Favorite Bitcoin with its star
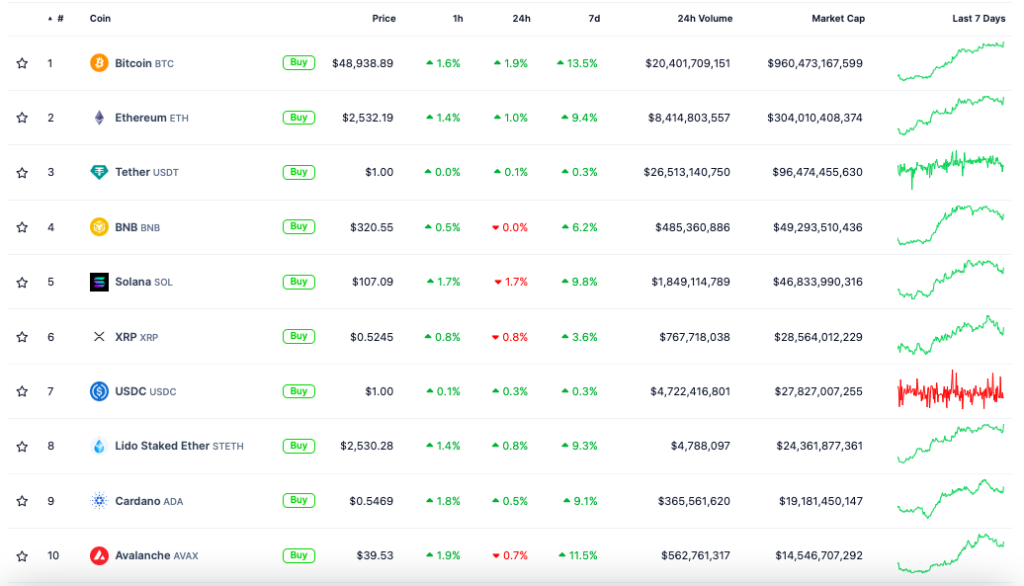The width and height of the screenshot is (1024, 586). click(x=22, y=64)
